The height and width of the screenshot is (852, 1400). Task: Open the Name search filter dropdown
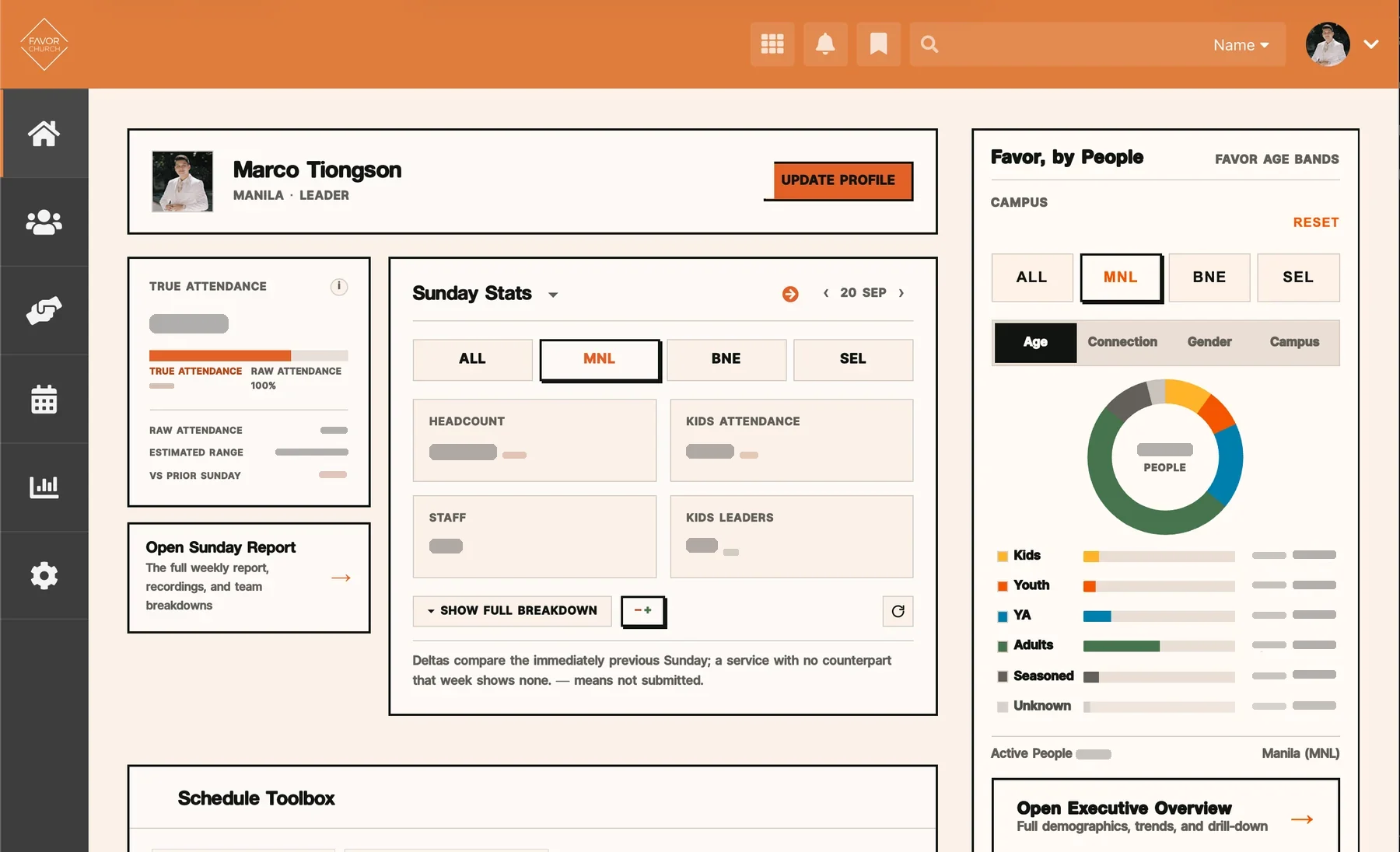1241,45
